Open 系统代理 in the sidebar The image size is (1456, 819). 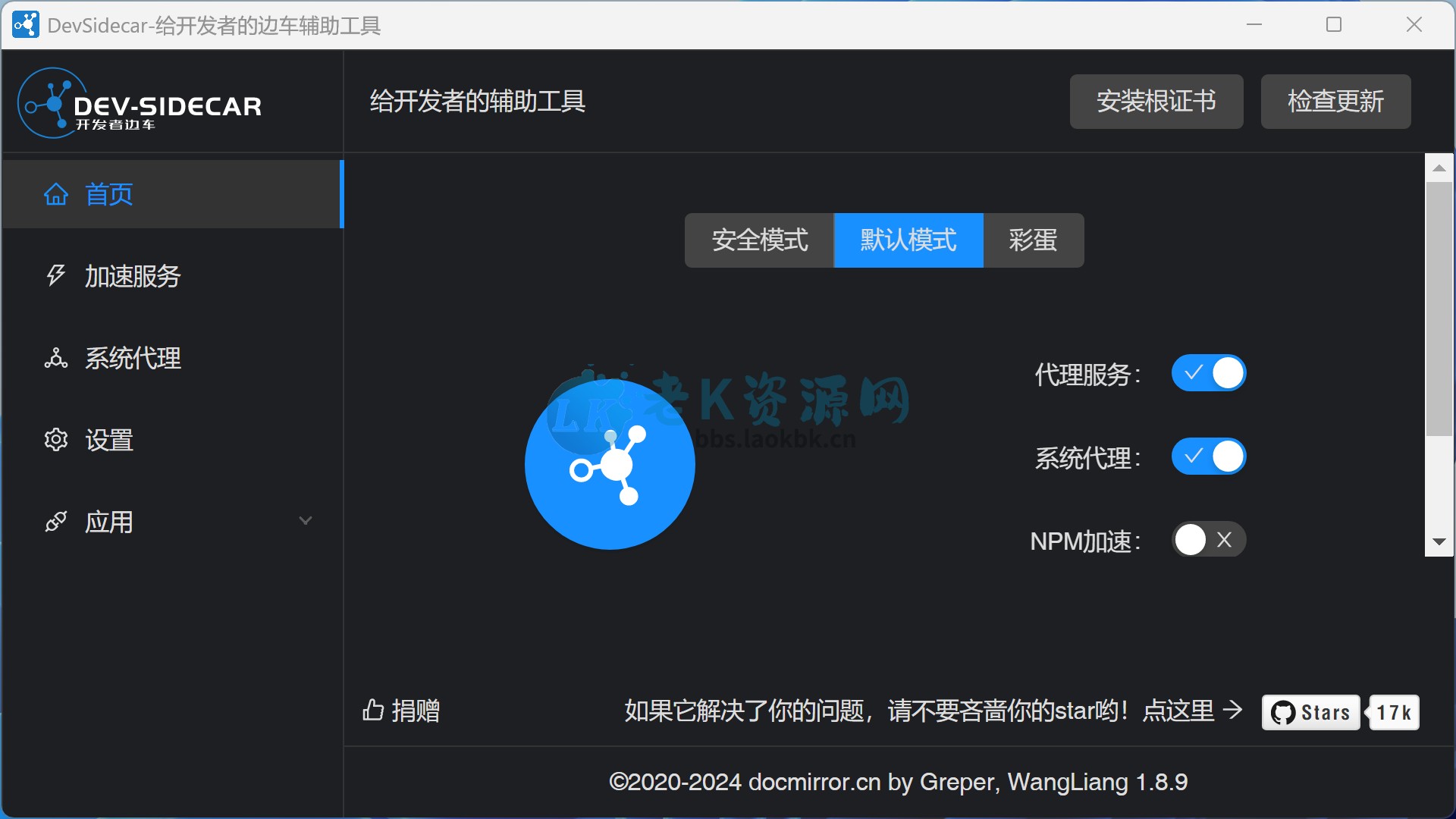pos(174,358)
